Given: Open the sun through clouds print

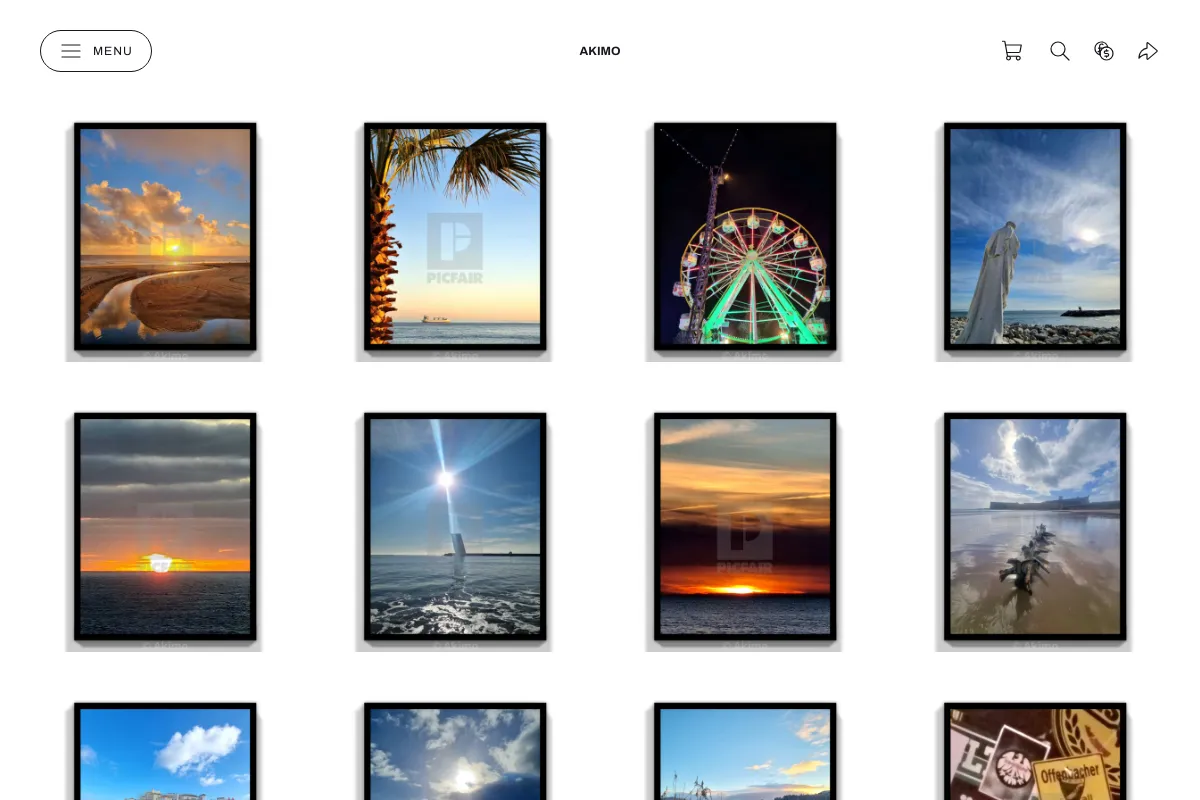Looking at the screenshot, I should tap(455, 750).
